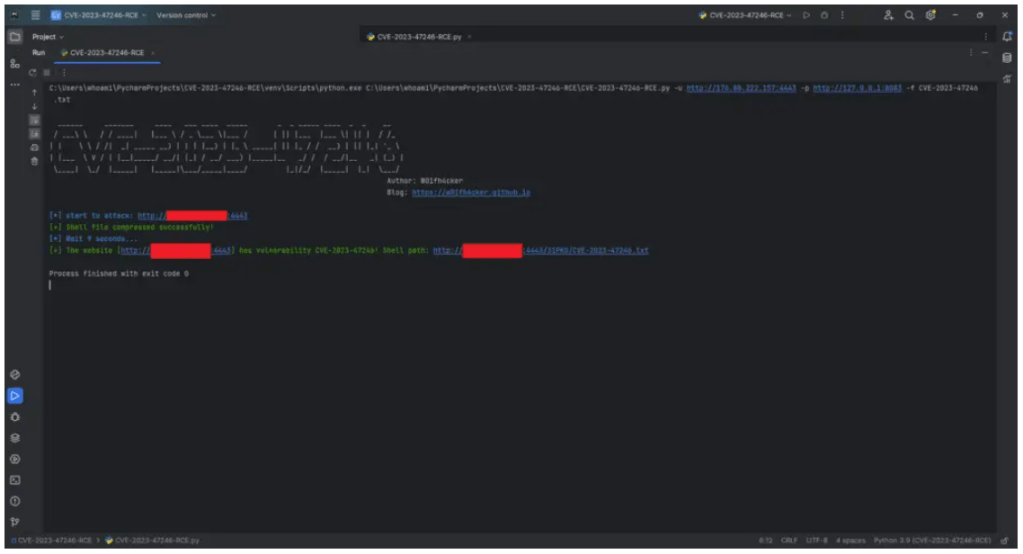Image resolution: width=1023 pixels, height=554 pixels.
Task: Click the UTF-8 encoding in status bar
Action: tap(817, 540)
